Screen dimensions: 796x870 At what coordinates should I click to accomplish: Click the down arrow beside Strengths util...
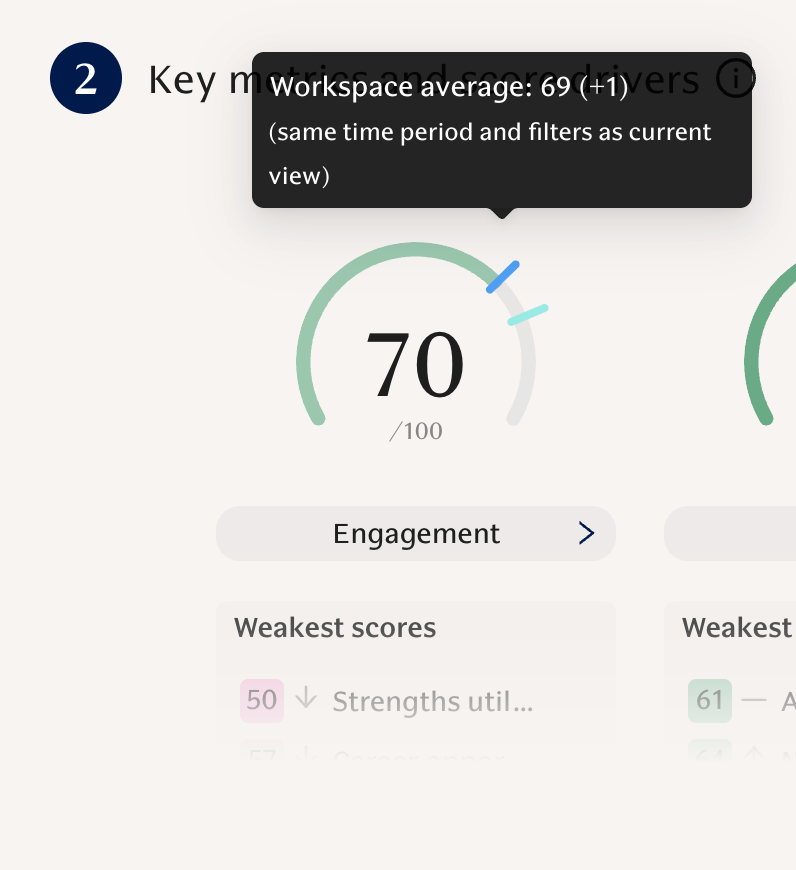point(307,700)
